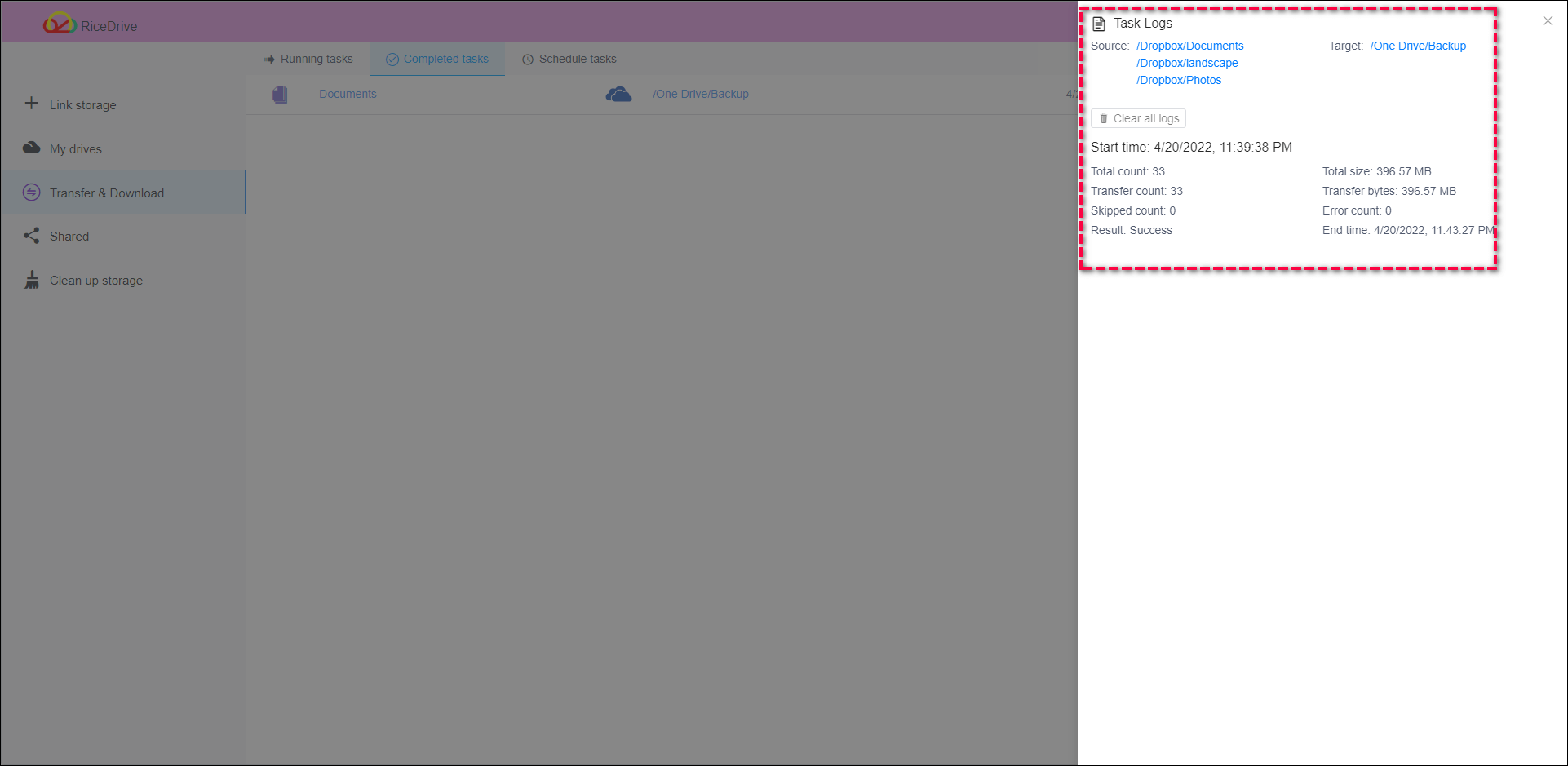Click the purple Documents file icon
The width and height of the screenshot is (1568, 766).
(280, 94)
